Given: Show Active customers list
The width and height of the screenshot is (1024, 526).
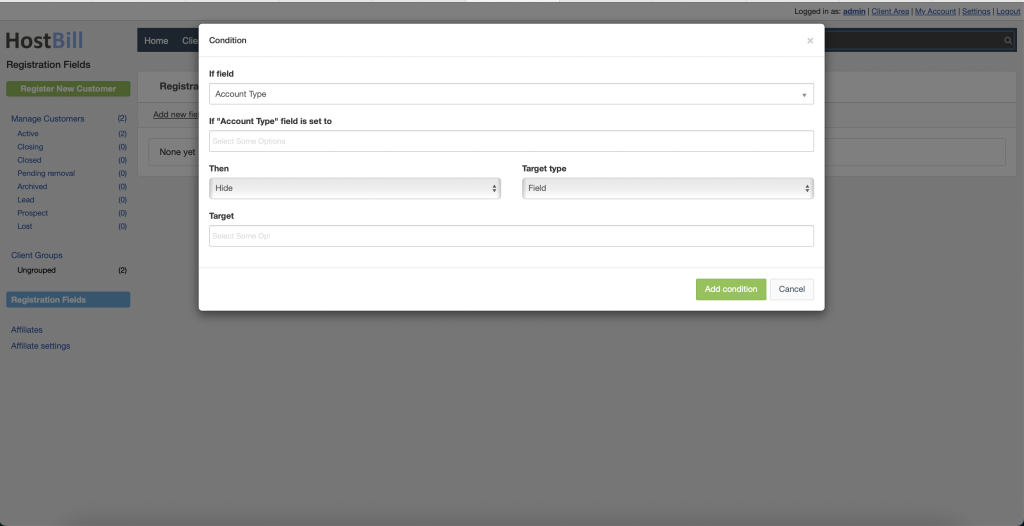Looking at the screenshot, I should point(28,133).
